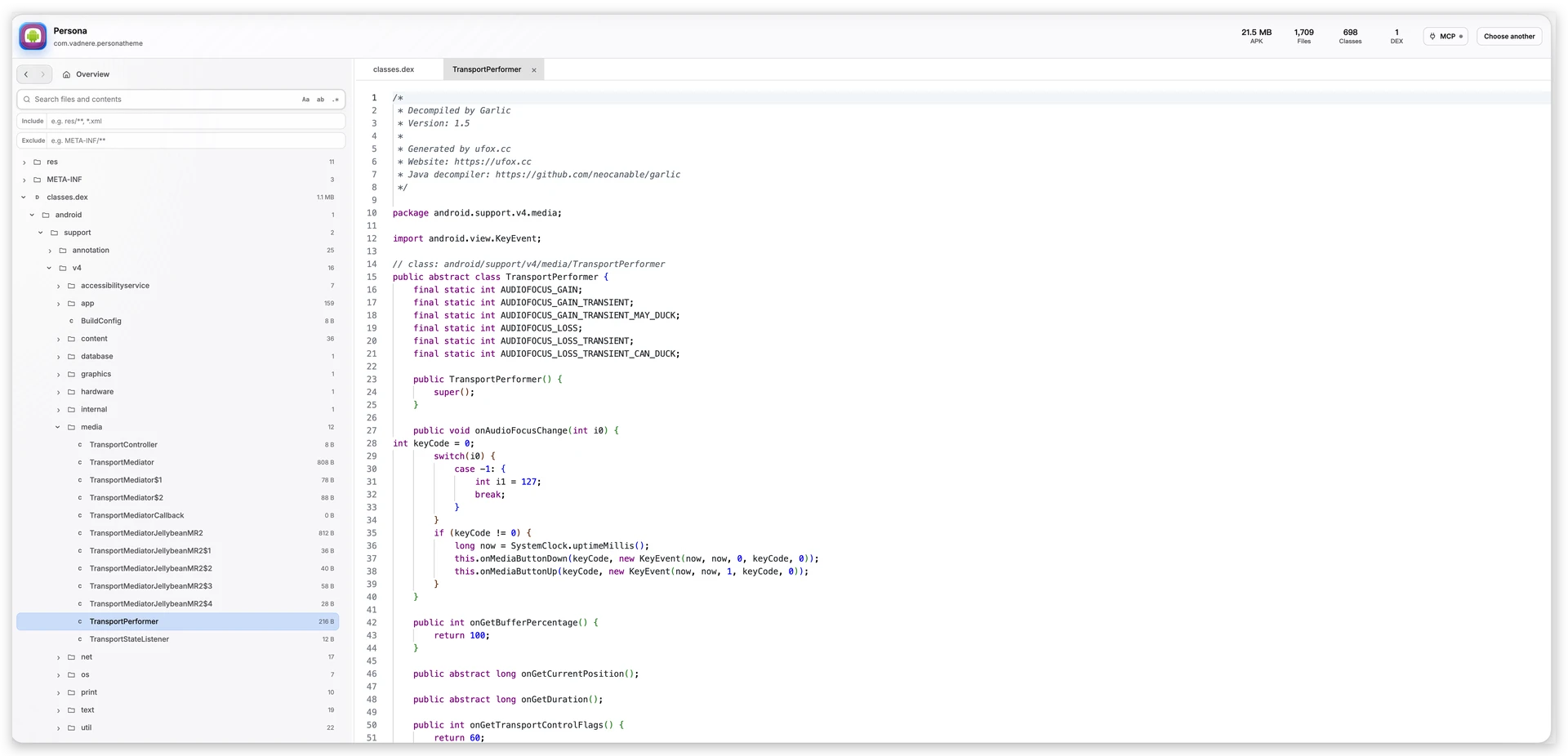1568x756 pixels.
Task: Focus the Include pattern field
Action: coord(196,121)
